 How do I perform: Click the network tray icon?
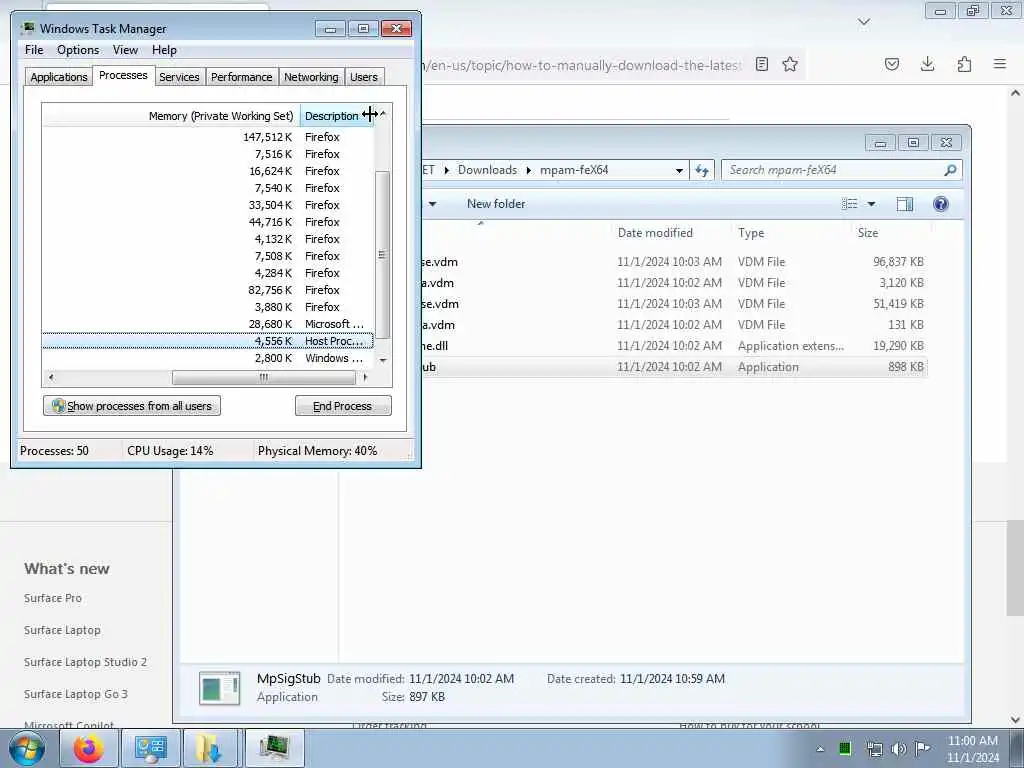(874, 749)
